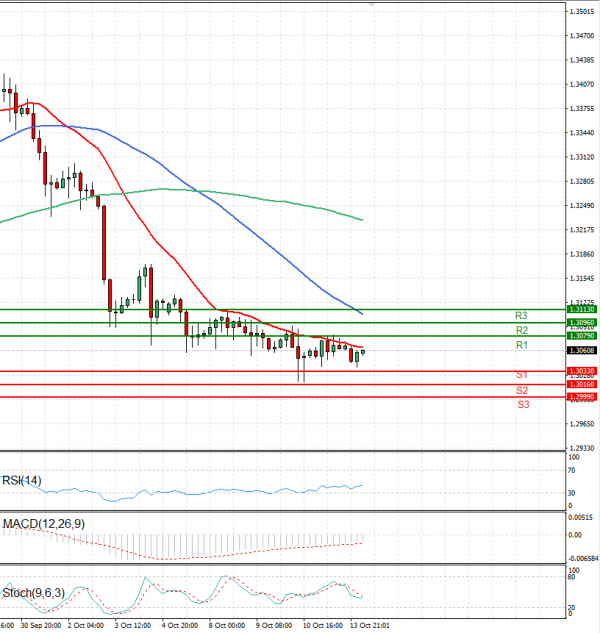Click the RSI(14) indicator label

pos(21,480)
